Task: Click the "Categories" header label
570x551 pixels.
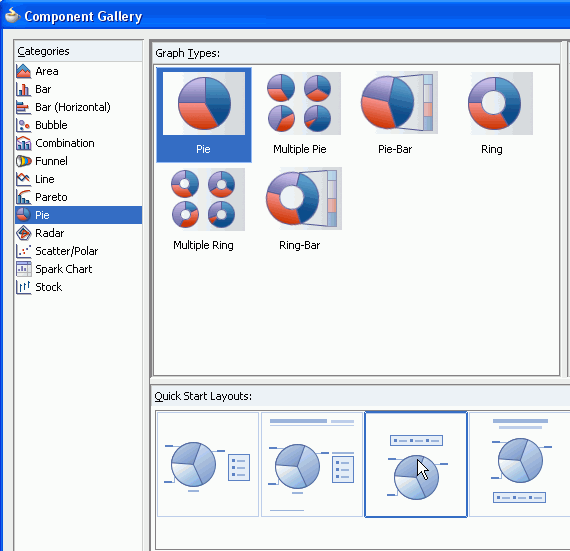Action: [x=43, y=51]
